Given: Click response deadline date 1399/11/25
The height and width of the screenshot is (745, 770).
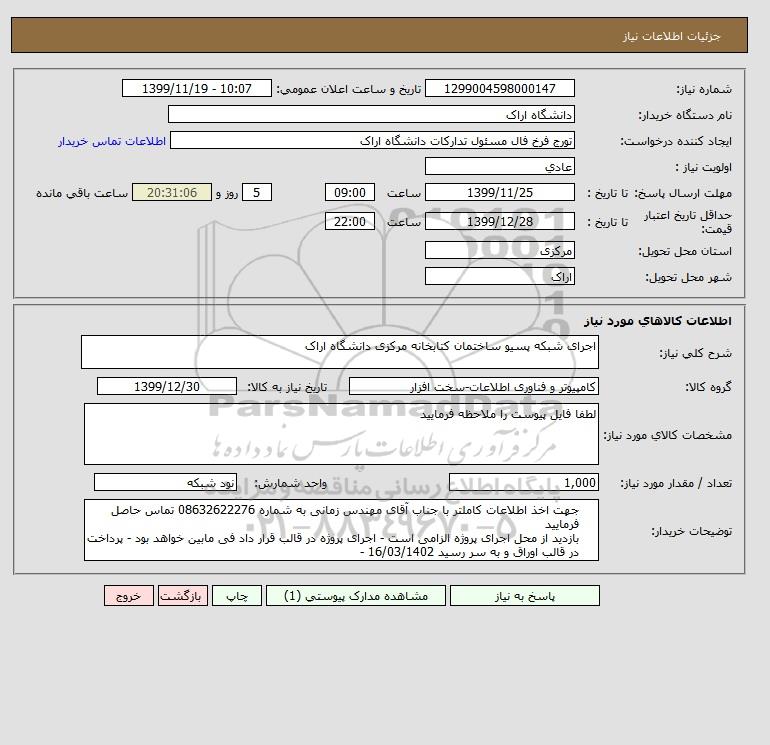Looking at the screenshot, I should [499, 193].
